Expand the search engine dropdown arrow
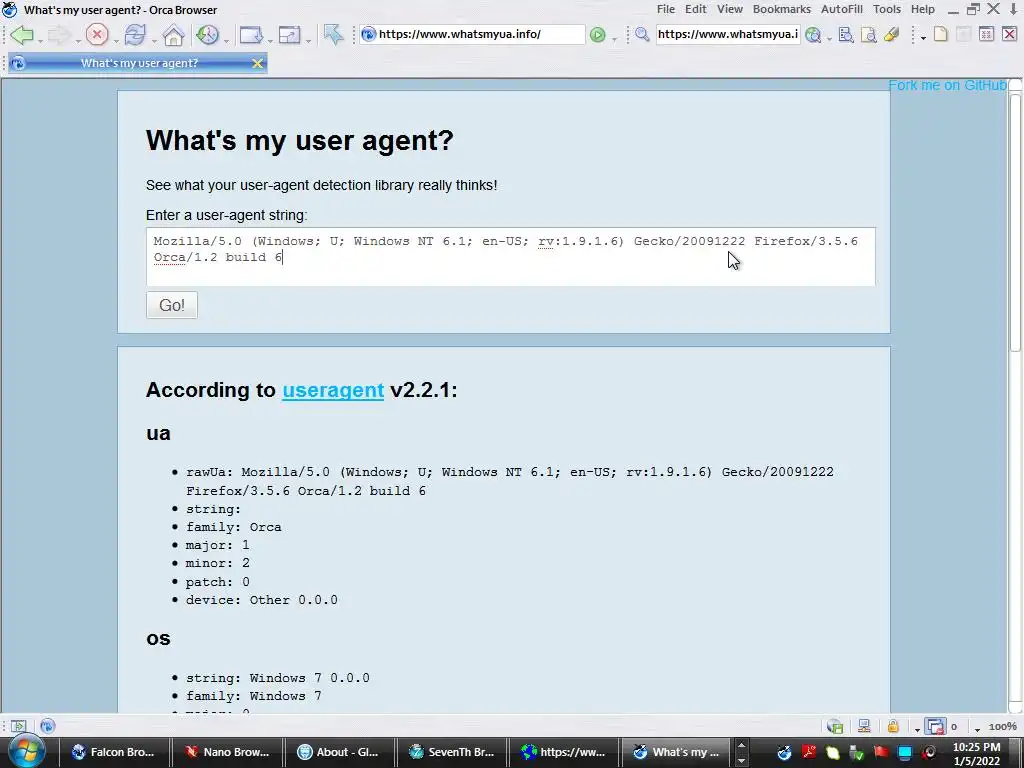Viewport: 1024px width, 768px height. [829, 39]
